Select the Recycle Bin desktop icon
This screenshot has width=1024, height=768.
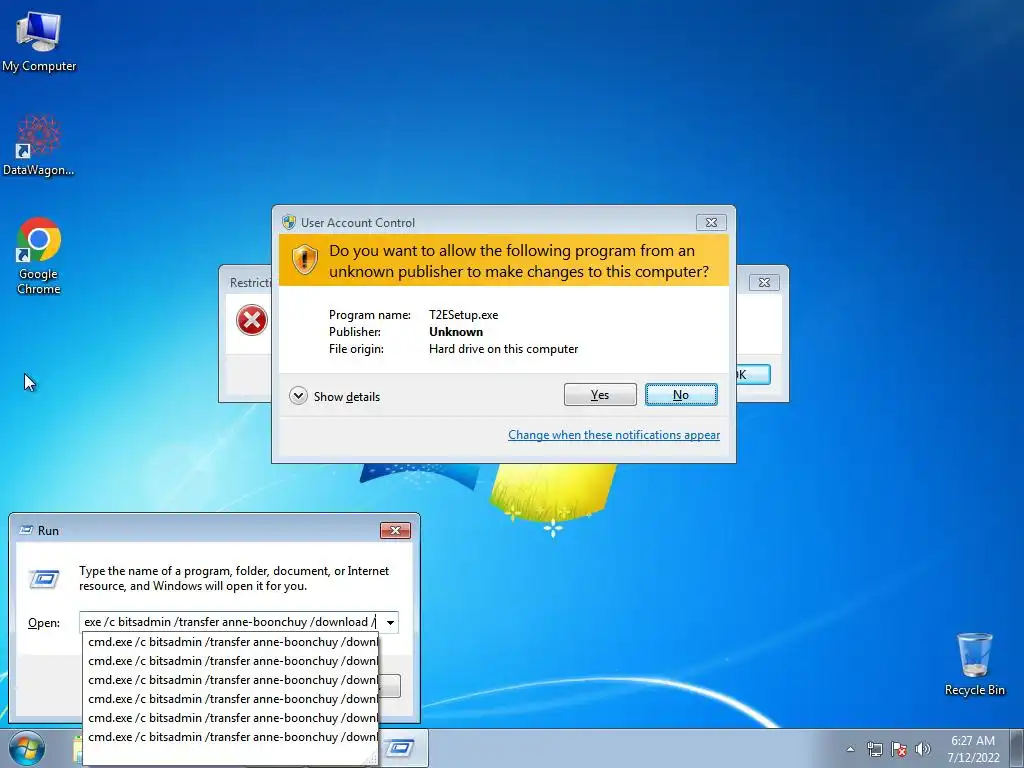(x=974, y=664)
